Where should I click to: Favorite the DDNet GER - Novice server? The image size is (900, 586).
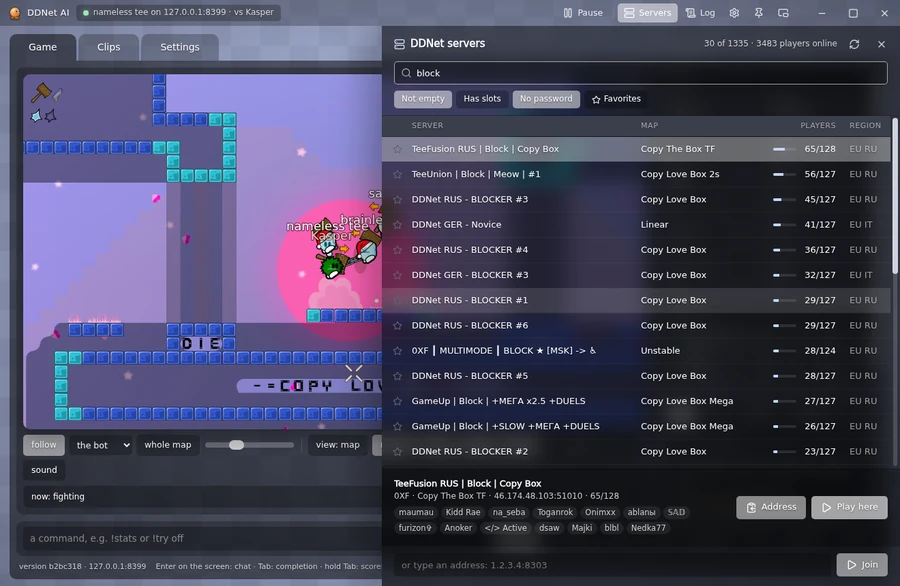pyautogui.click(x=397, y=225)
